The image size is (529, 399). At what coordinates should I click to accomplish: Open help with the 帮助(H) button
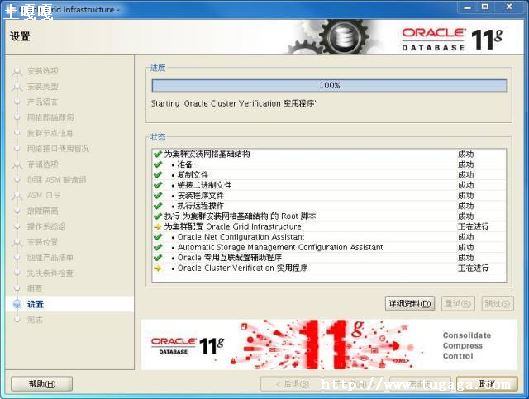click(42, 384)
